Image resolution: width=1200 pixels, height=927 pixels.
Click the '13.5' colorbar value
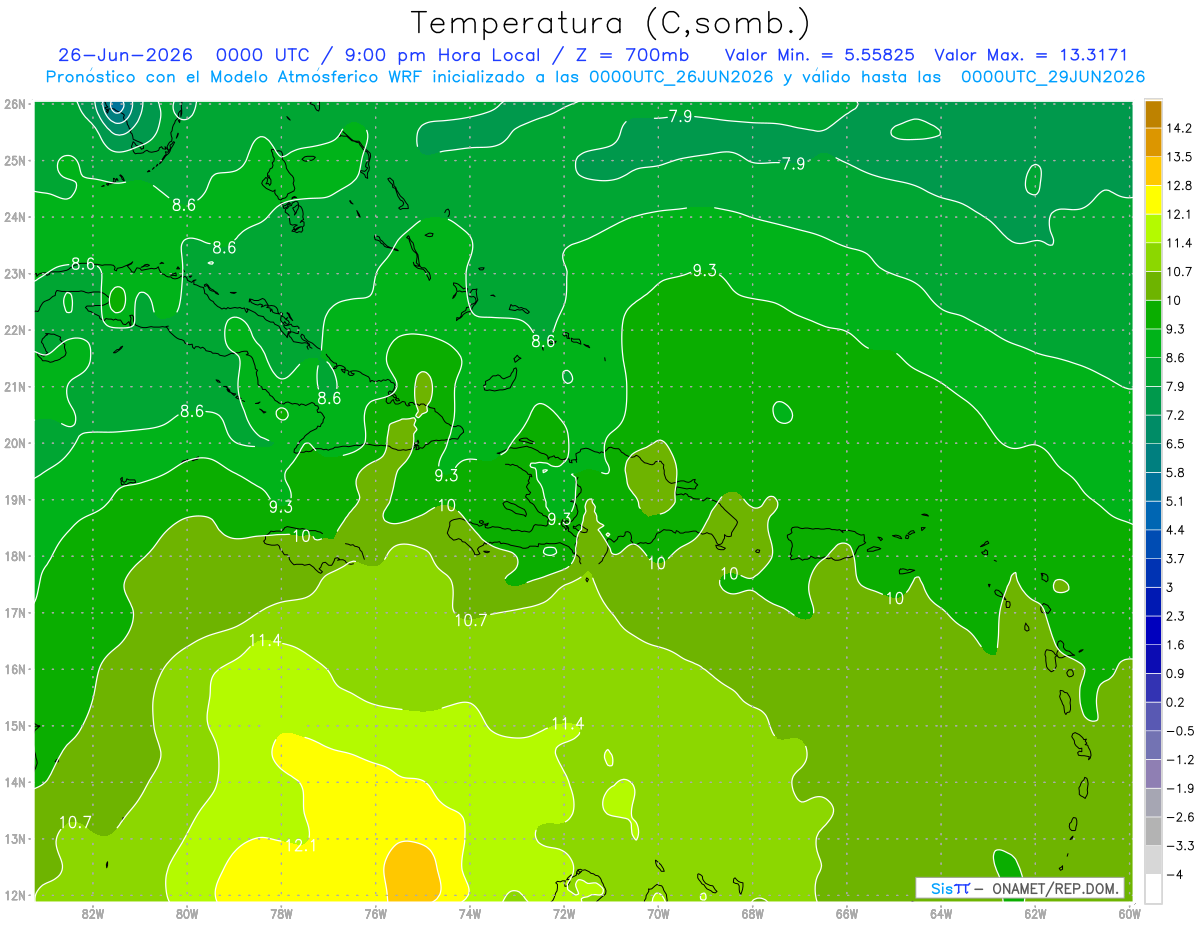1180,157
